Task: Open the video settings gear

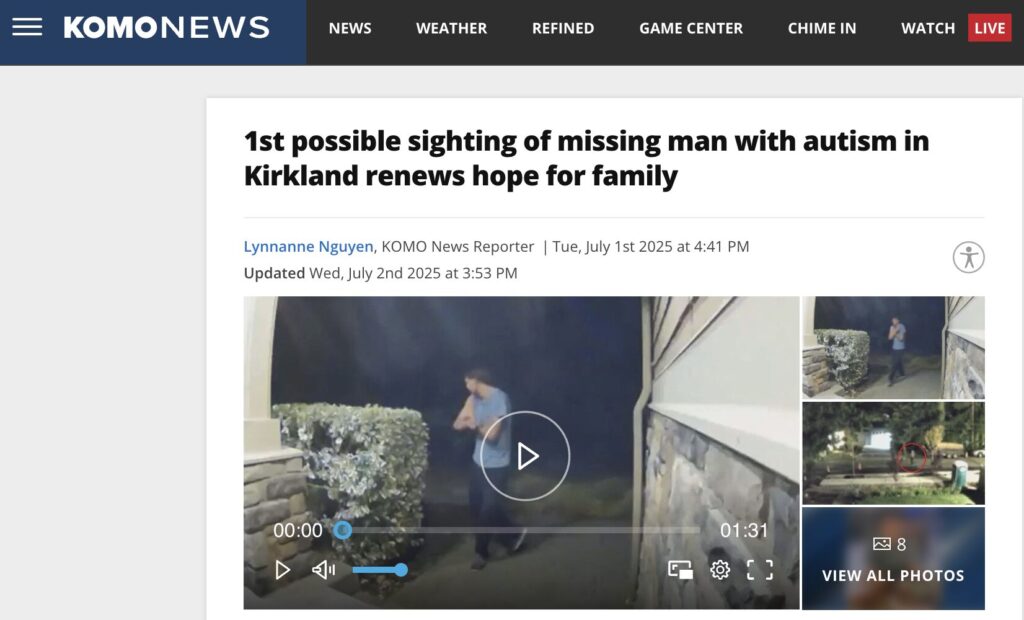Action: click(x=720, y=570)
